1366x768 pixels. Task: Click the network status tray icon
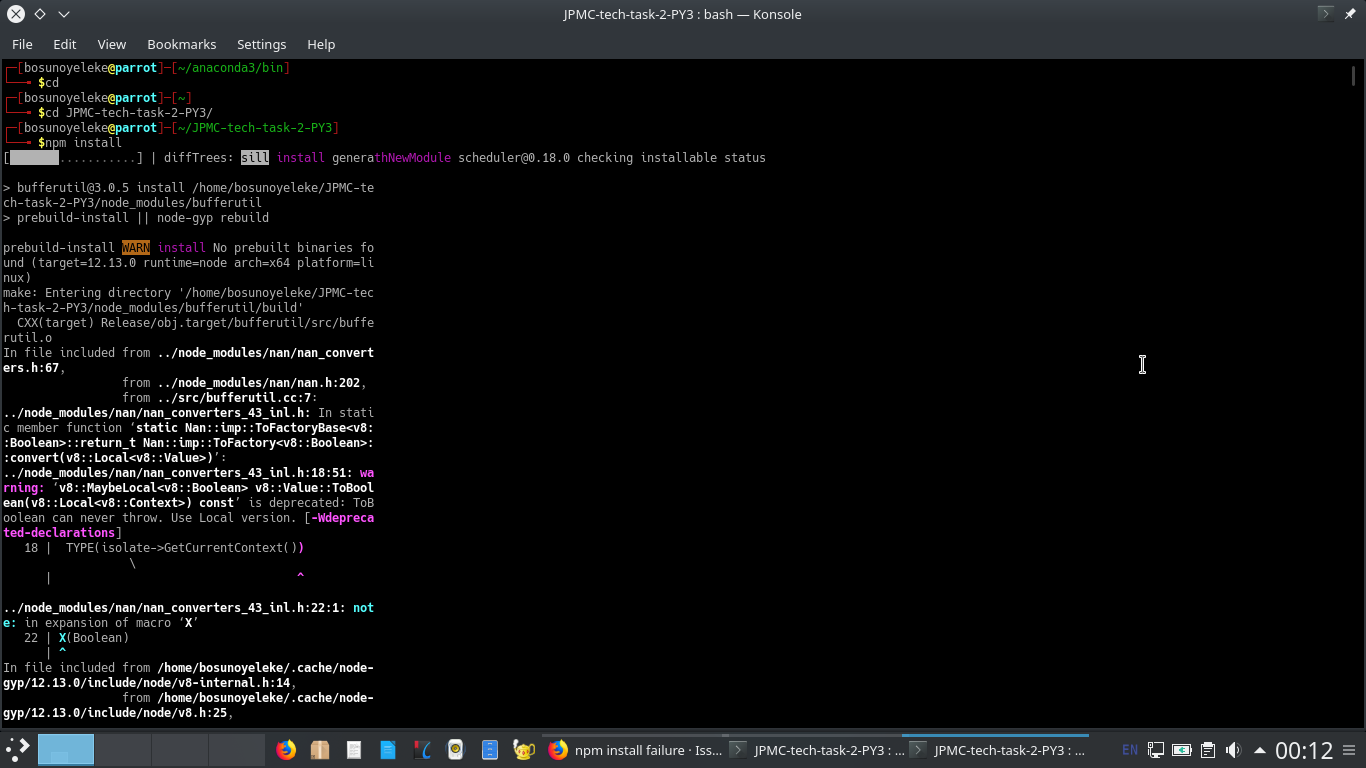[1155, 749]
